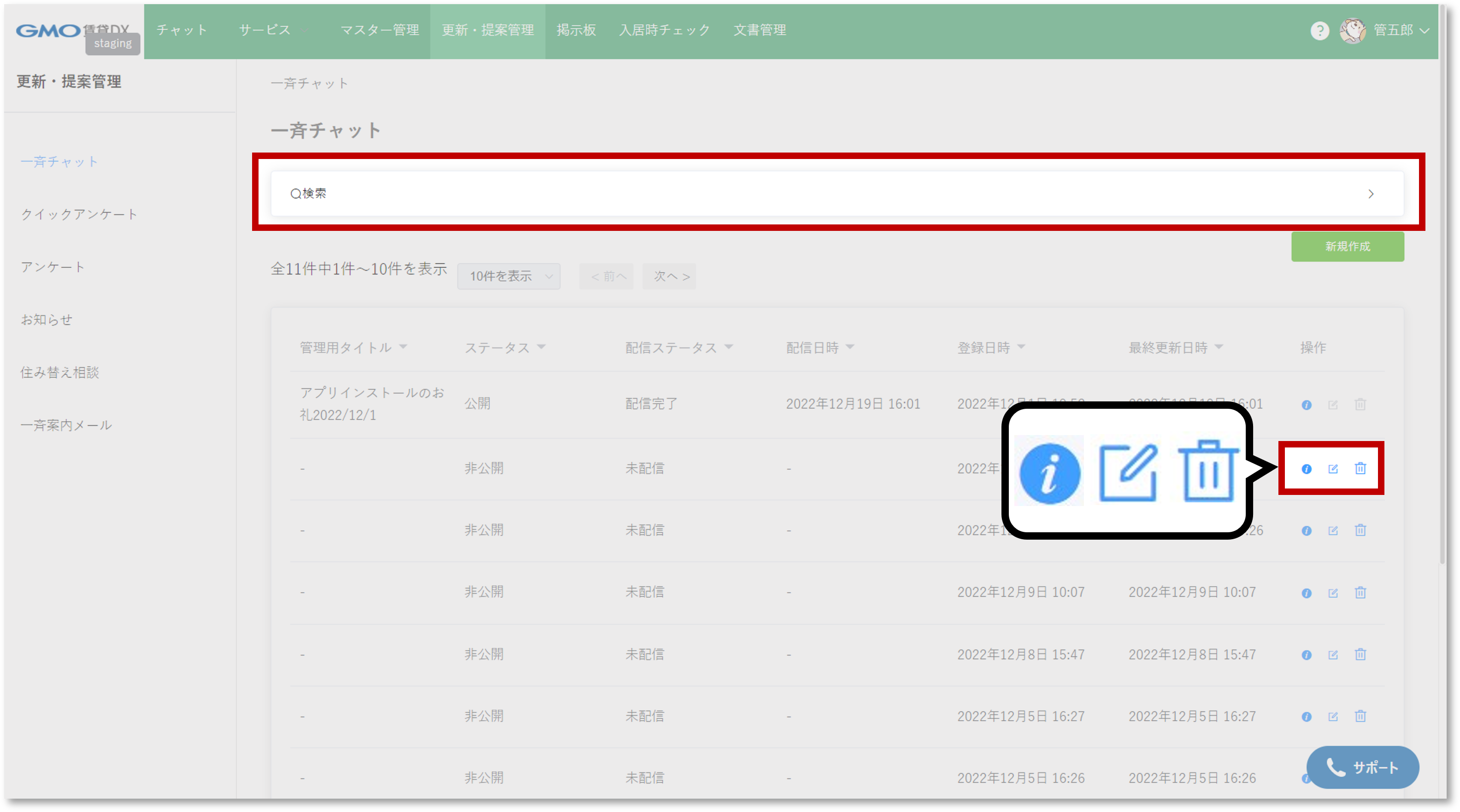Screen dimensions: 1460x812
Task: Click edit icon in row below アプリインストールのお礼
Action: click(1332, 469)
